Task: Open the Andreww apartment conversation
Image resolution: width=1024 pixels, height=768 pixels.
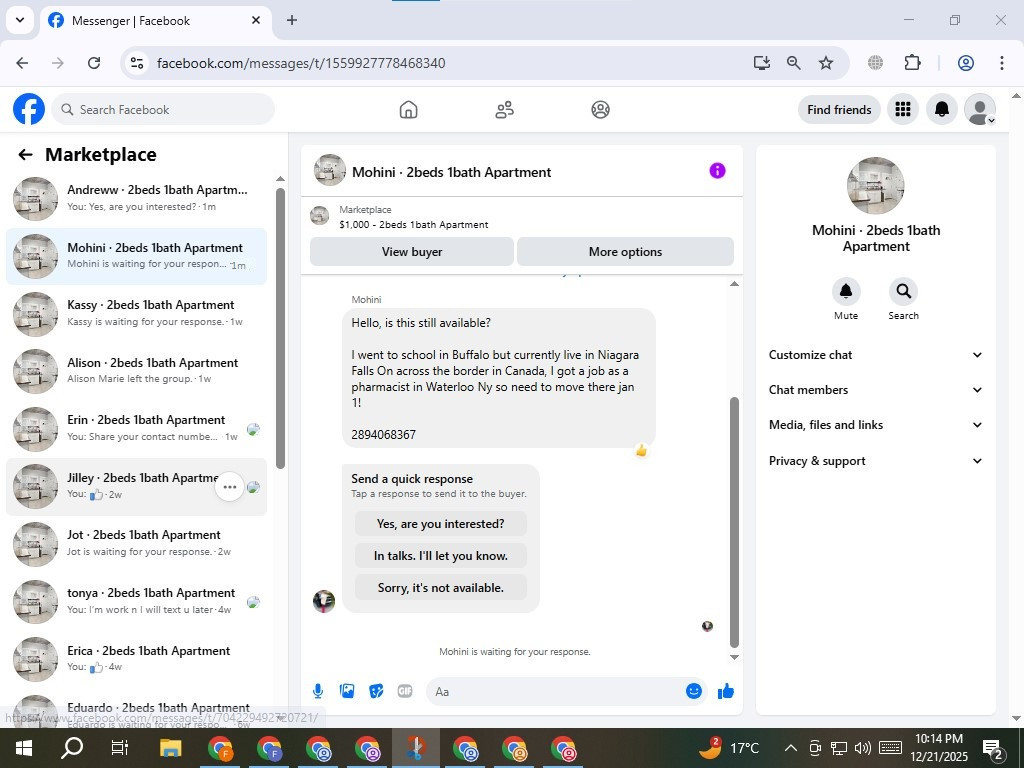Action: (136, 199)
